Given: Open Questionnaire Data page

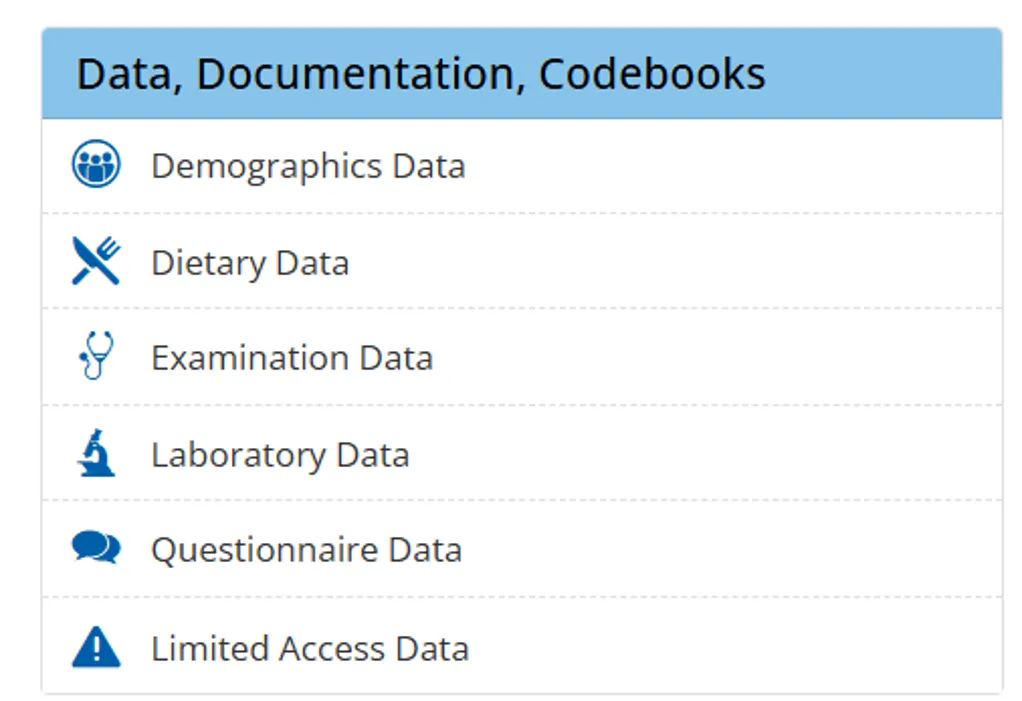Looking at the screenshot, I should 306,551.
